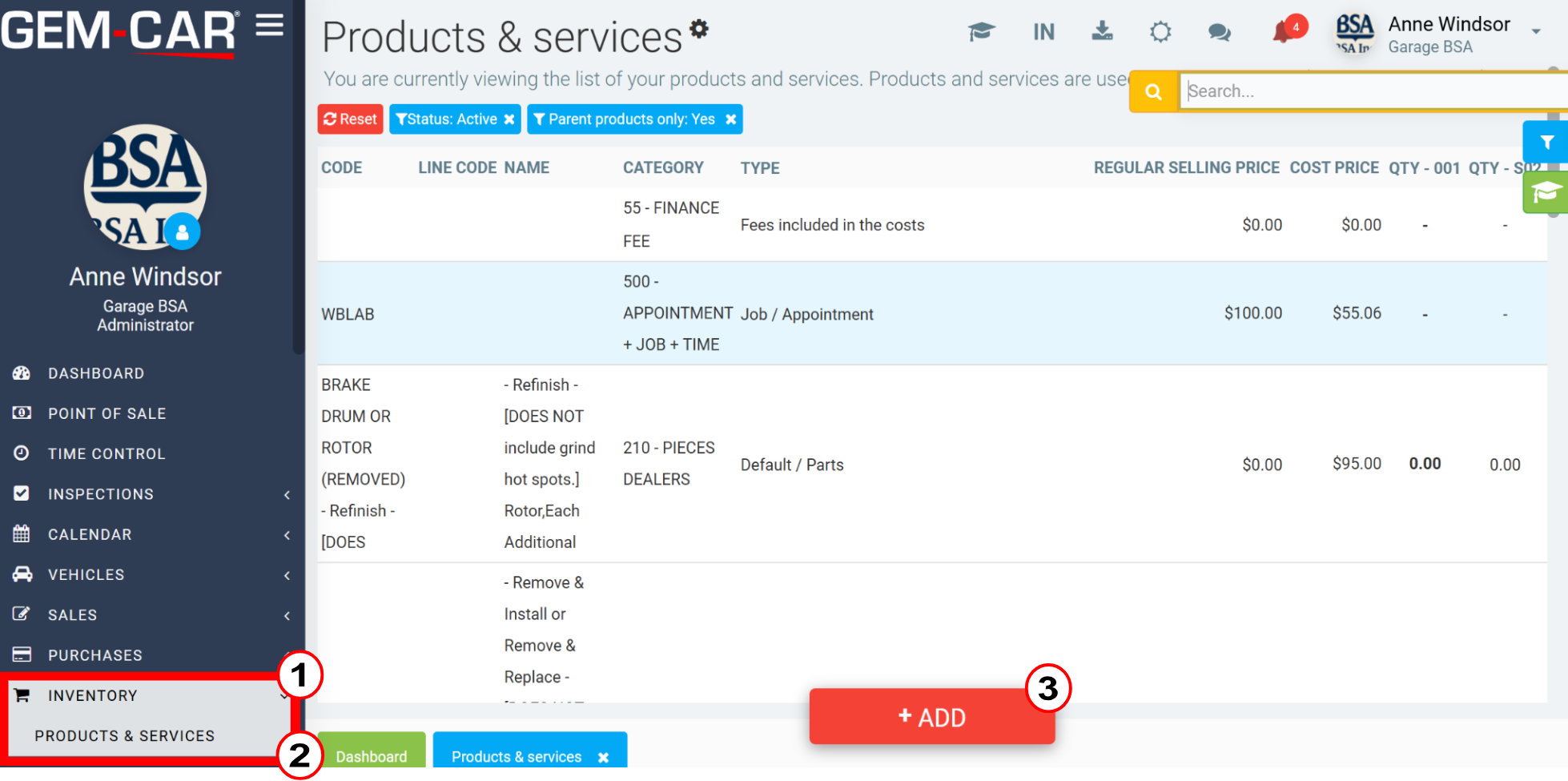Click the gear icon next to Products & services title
Image resolution: width=1568 pixels, height=781 pixels.
coord(699,29)
